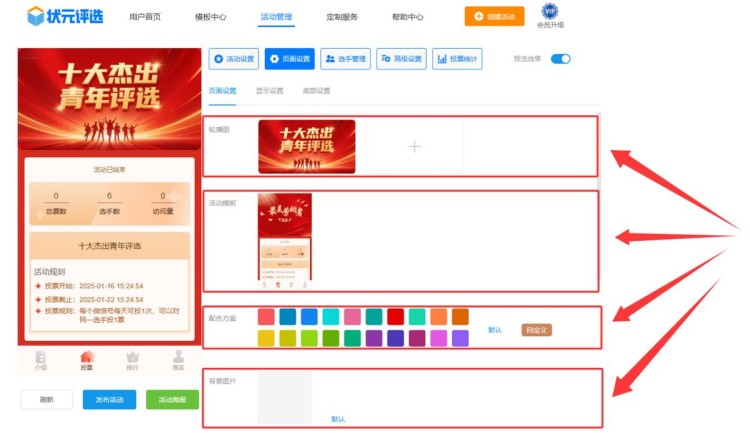Click the 创建活动 button
The image size is (750, 433).
pyautogui.click(x=494, y=17)
